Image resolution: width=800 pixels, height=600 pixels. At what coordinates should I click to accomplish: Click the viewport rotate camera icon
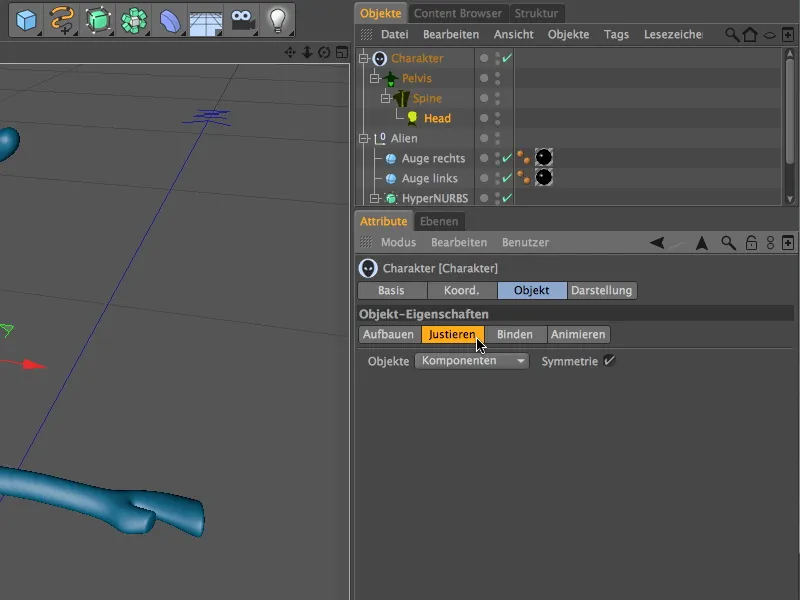324,52
